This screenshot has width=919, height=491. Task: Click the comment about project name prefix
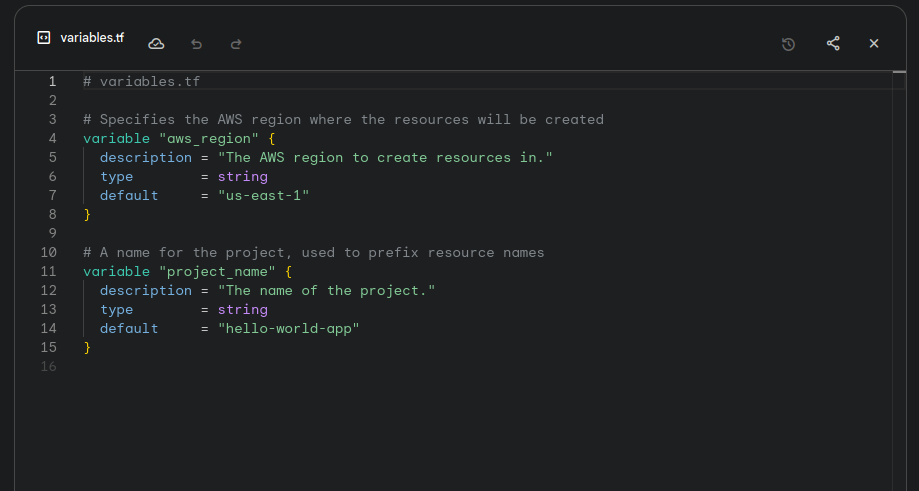314,253
